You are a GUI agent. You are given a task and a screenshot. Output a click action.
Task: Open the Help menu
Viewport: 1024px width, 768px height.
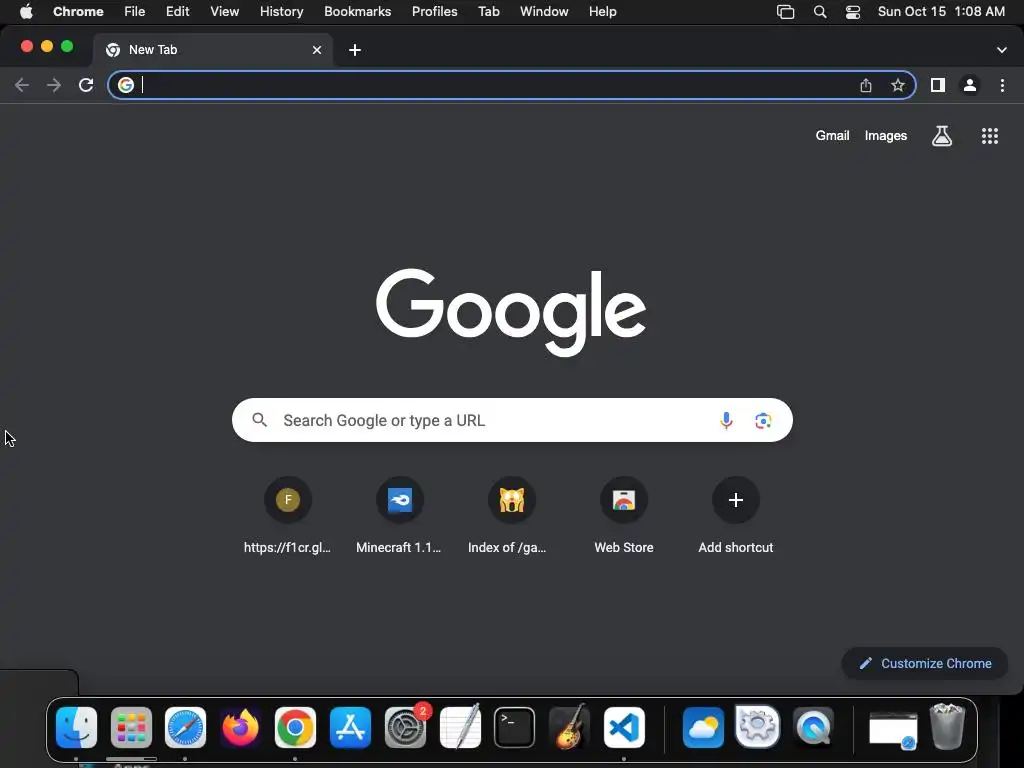click(602, 12)
